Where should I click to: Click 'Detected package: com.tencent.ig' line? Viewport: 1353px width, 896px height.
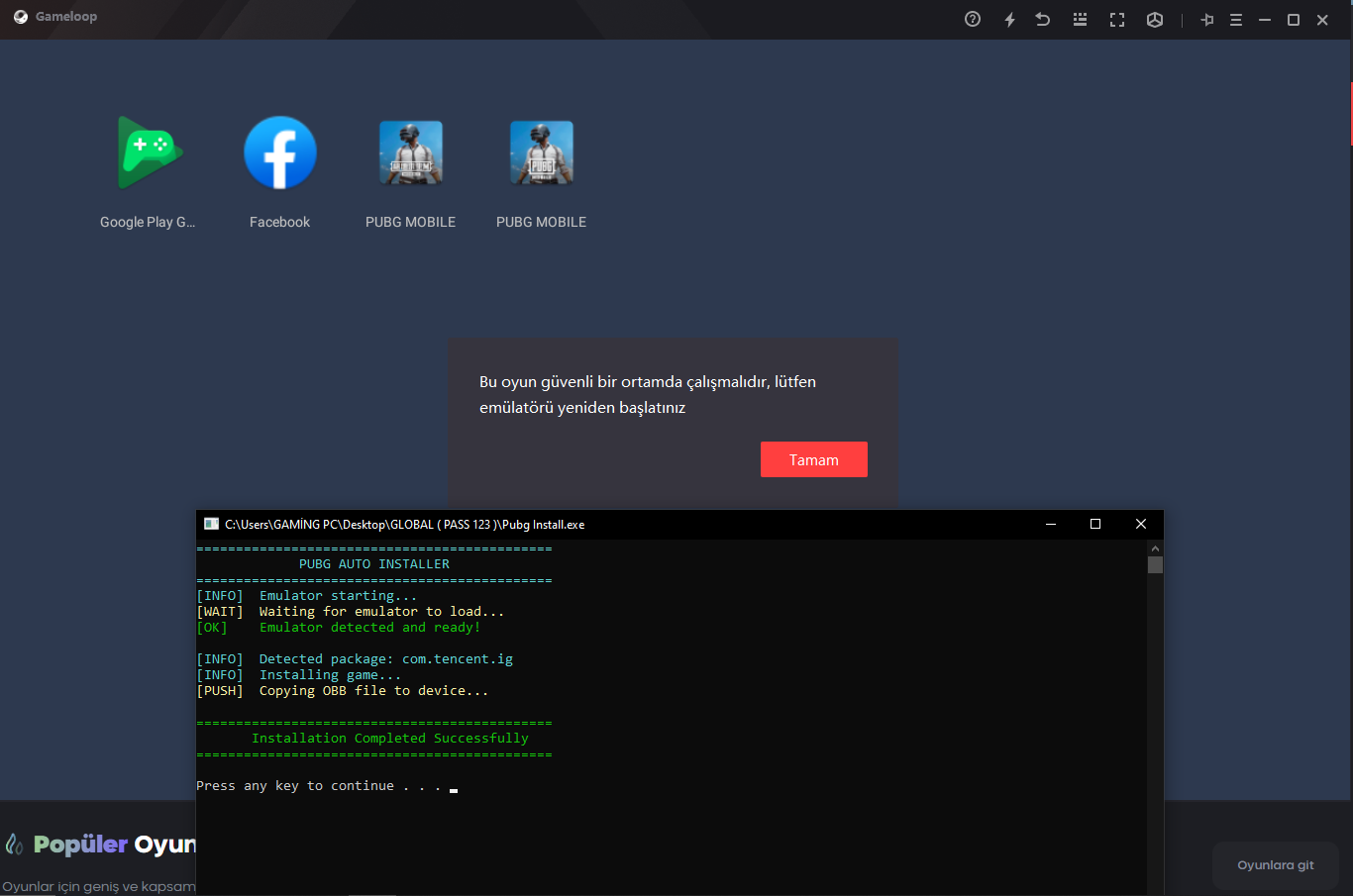(386, 659)
